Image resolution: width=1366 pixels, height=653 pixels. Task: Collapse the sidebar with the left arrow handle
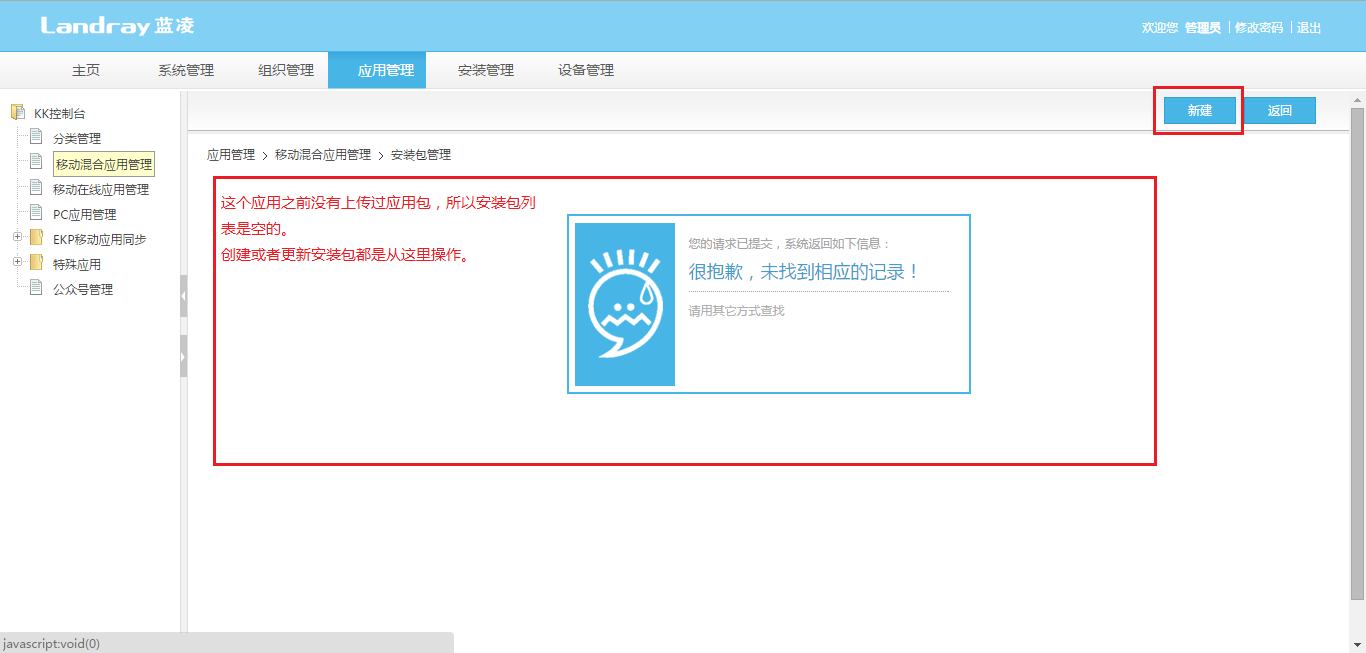point(184,296)
